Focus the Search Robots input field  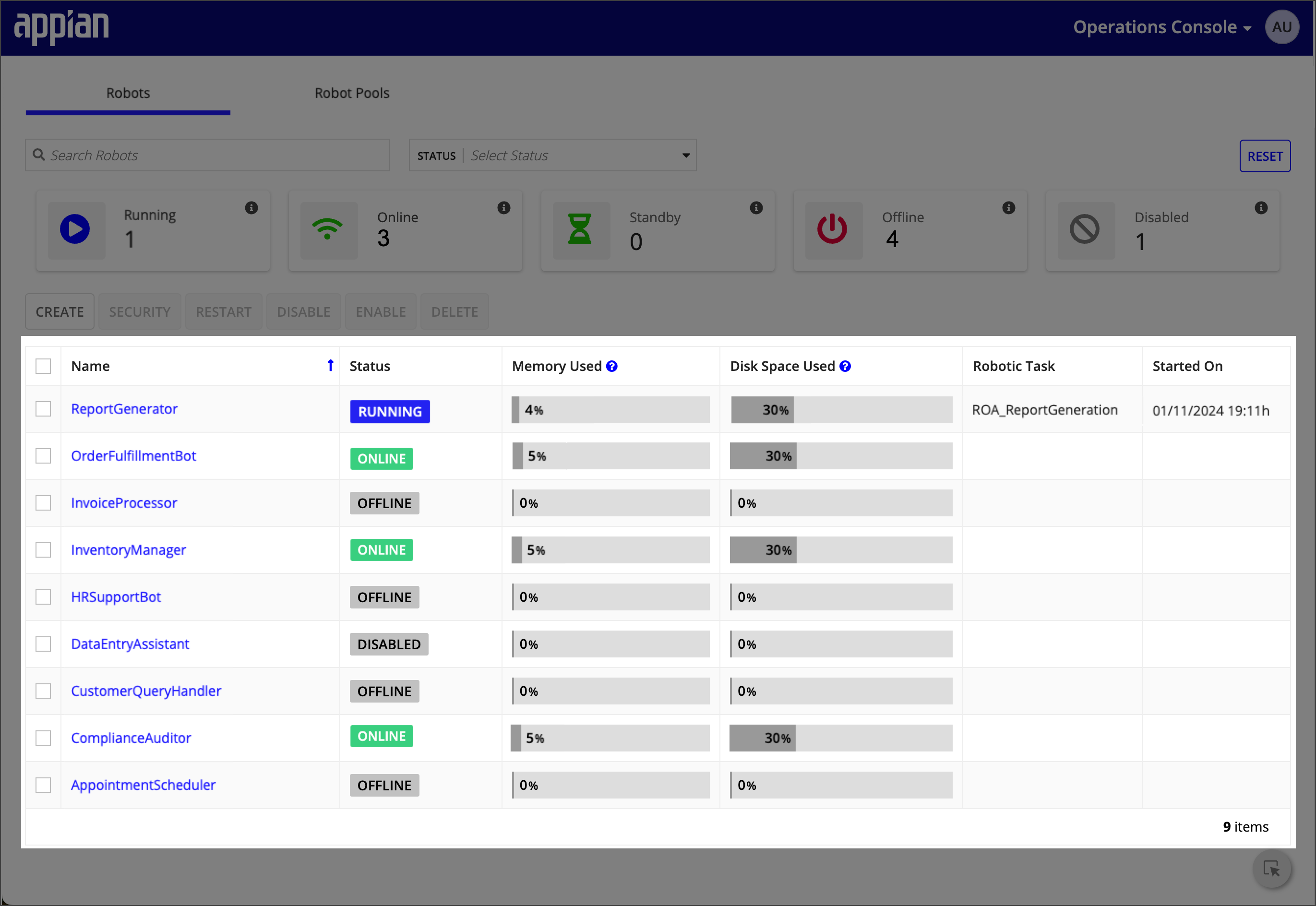[207, 155]
